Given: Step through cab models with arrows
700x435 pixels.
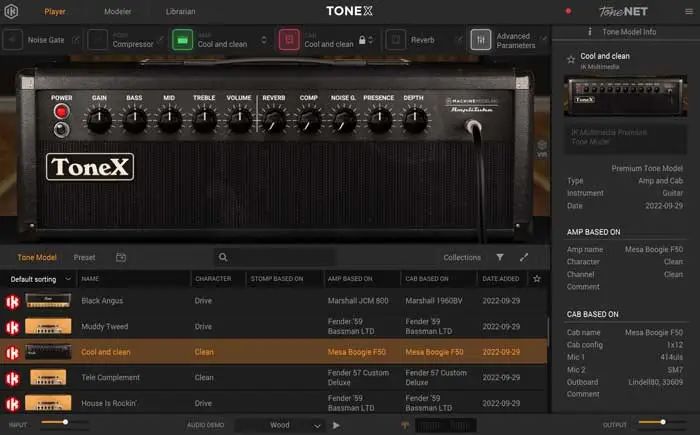Looking at the screenshot, I should pos(371,40).
